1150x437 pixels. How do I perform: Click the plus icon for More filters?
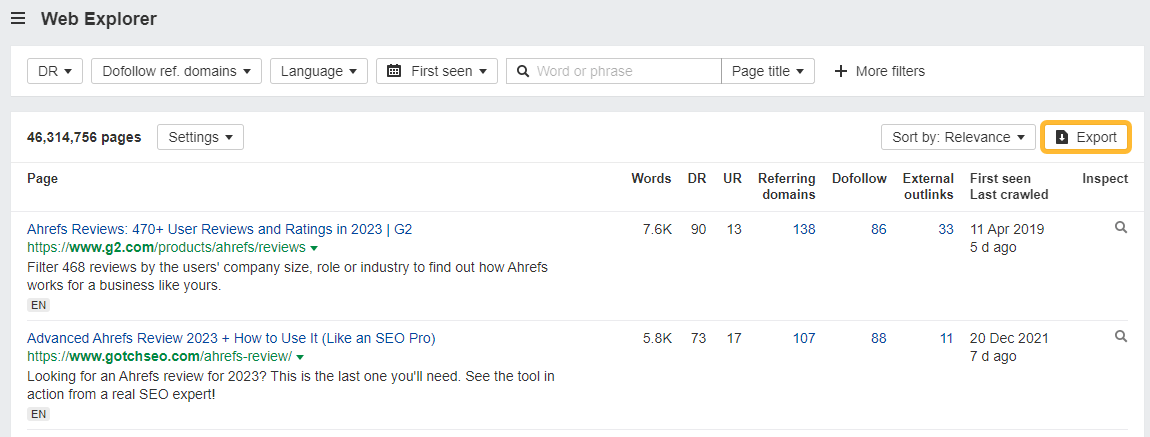click(x=840, y=71)
